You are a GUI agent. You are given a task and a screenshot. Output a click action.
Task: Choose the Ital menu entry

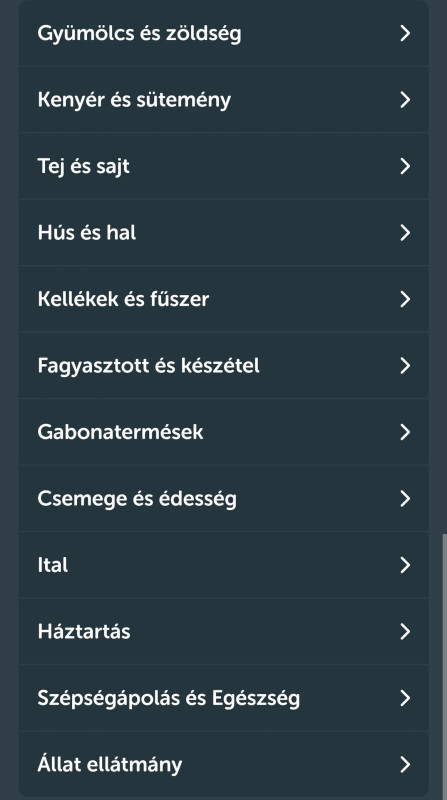pos(224,565)
